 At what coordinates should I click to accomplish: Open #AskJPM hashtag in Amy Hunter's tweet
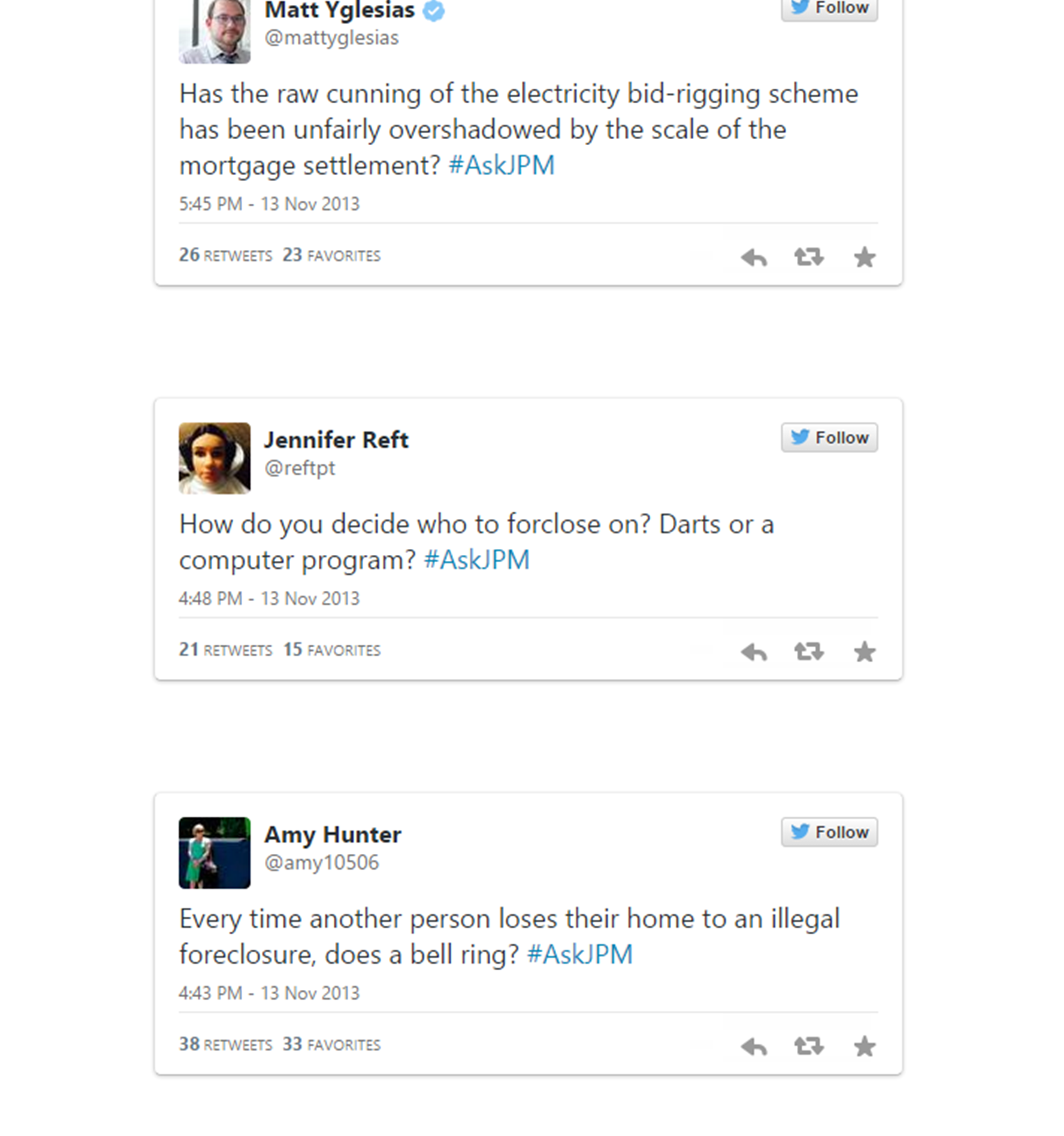click(x=579, y=954)
